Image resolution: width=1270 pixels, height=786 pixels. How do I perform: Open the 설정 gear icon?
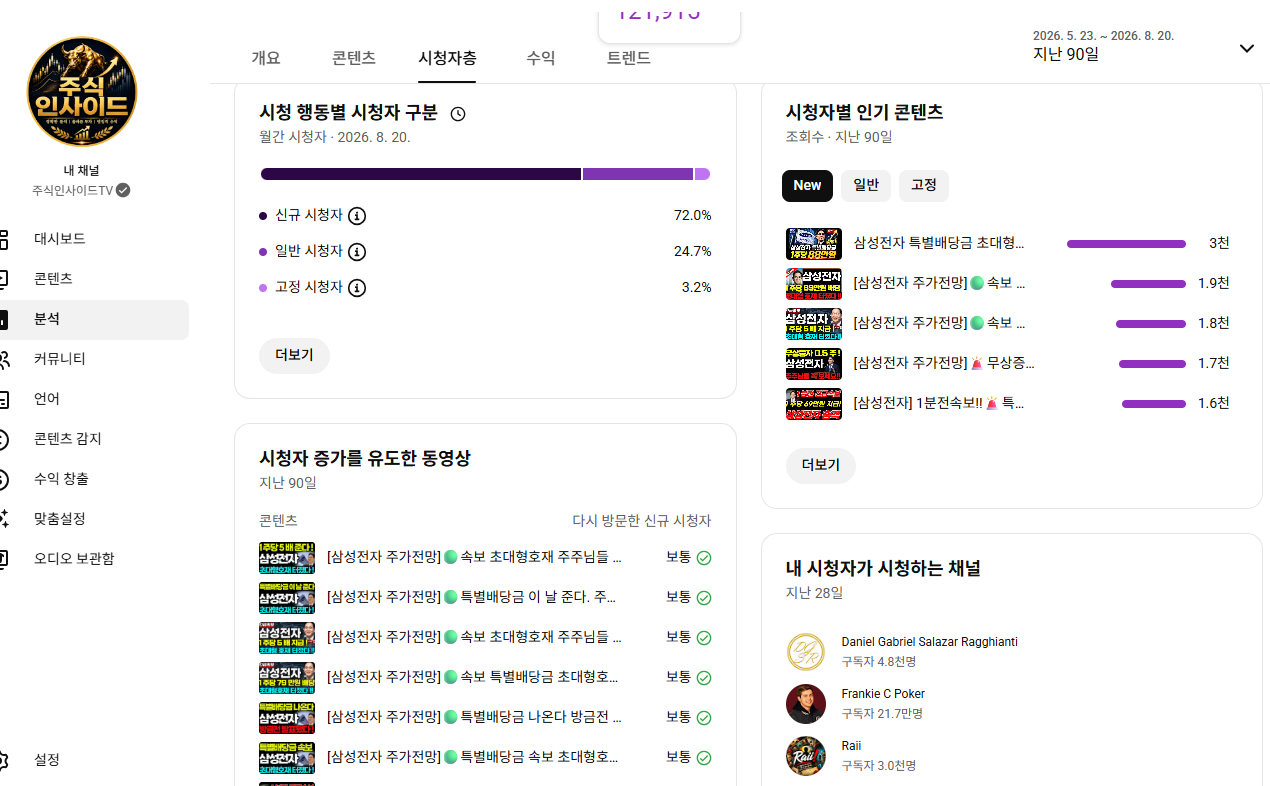pos(3,760)
